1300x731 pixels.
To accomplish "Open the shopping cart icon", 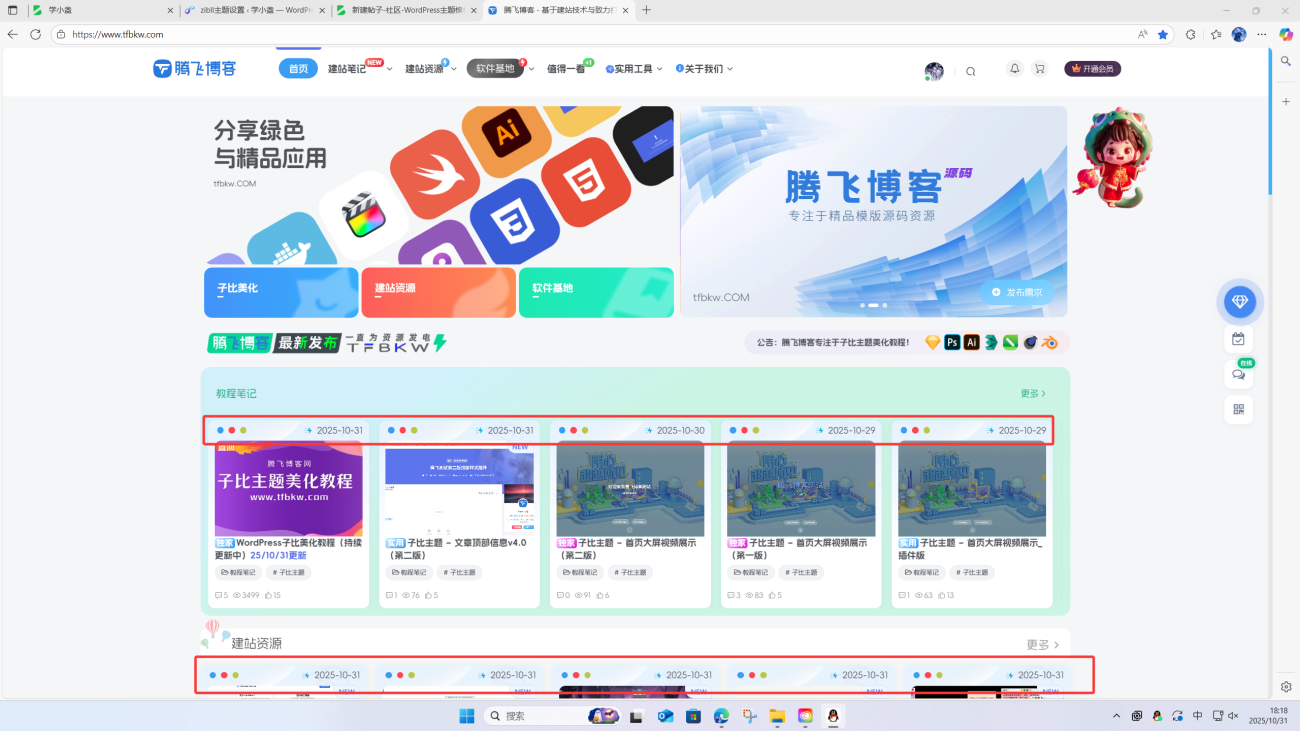I will 1039,68.
